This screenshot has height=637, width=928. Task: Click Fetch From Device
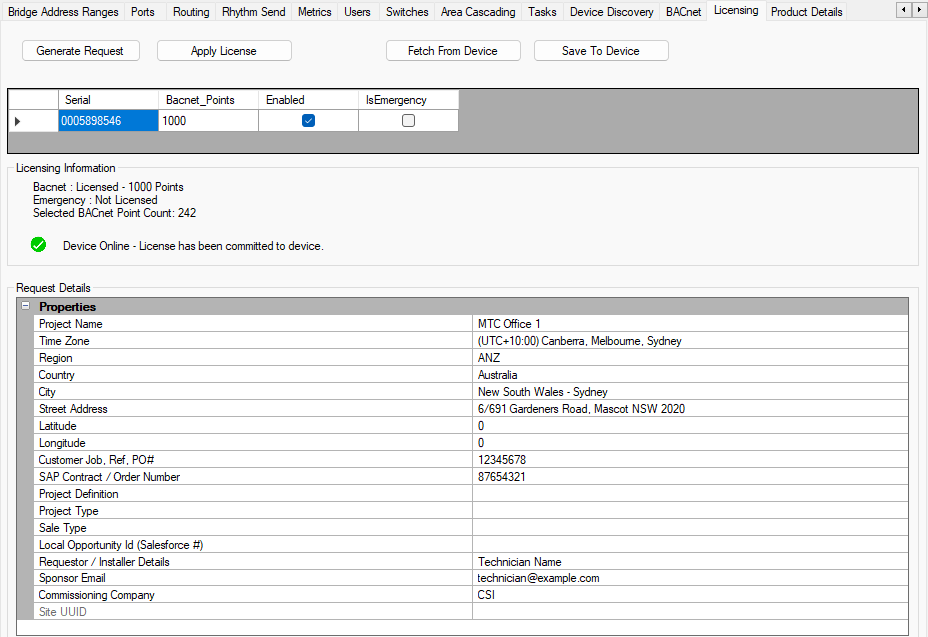click(x=452, y=51)
